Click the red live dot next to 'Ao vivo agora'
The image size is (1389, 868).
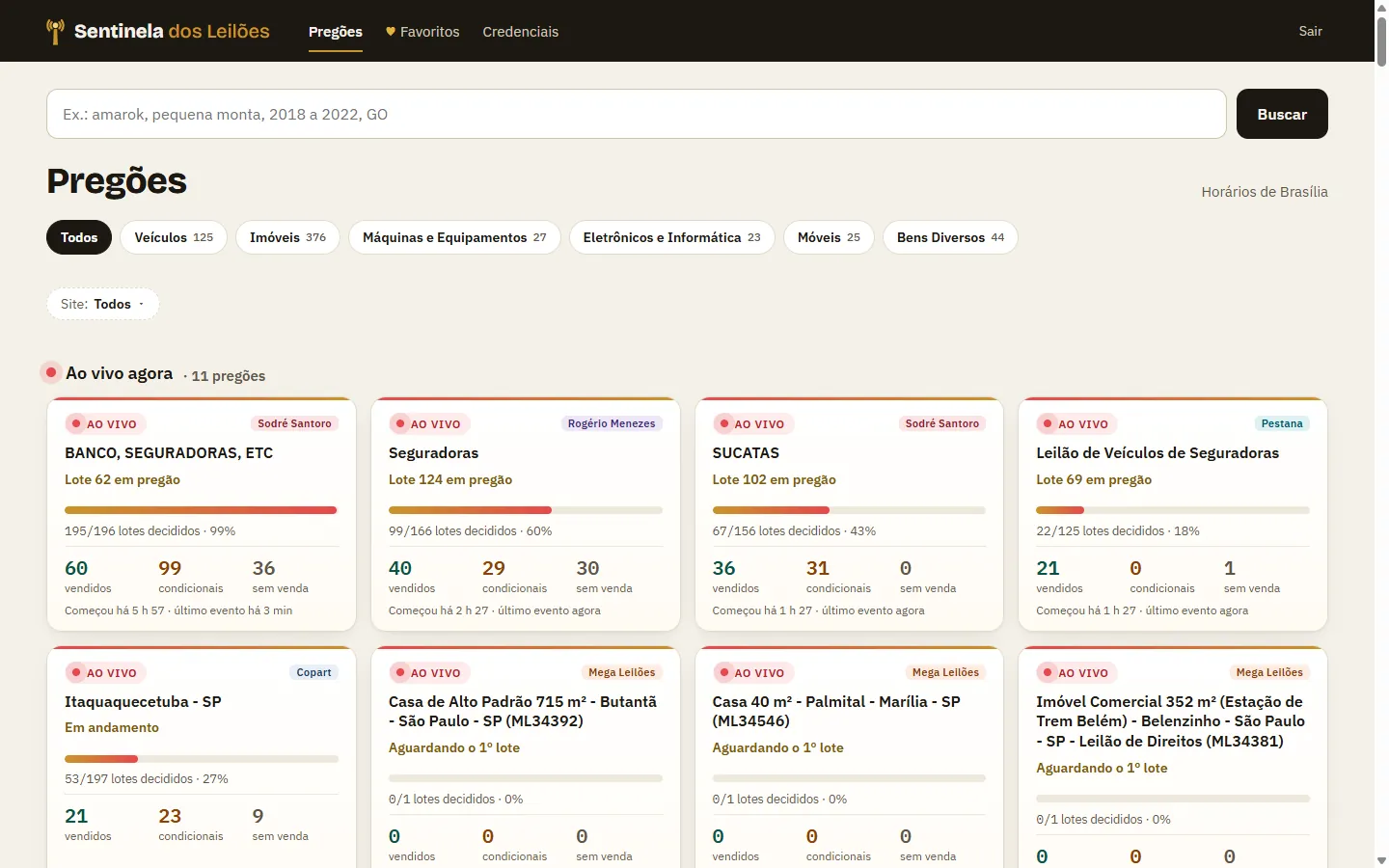pyautogui.click(x=51, y=372)
